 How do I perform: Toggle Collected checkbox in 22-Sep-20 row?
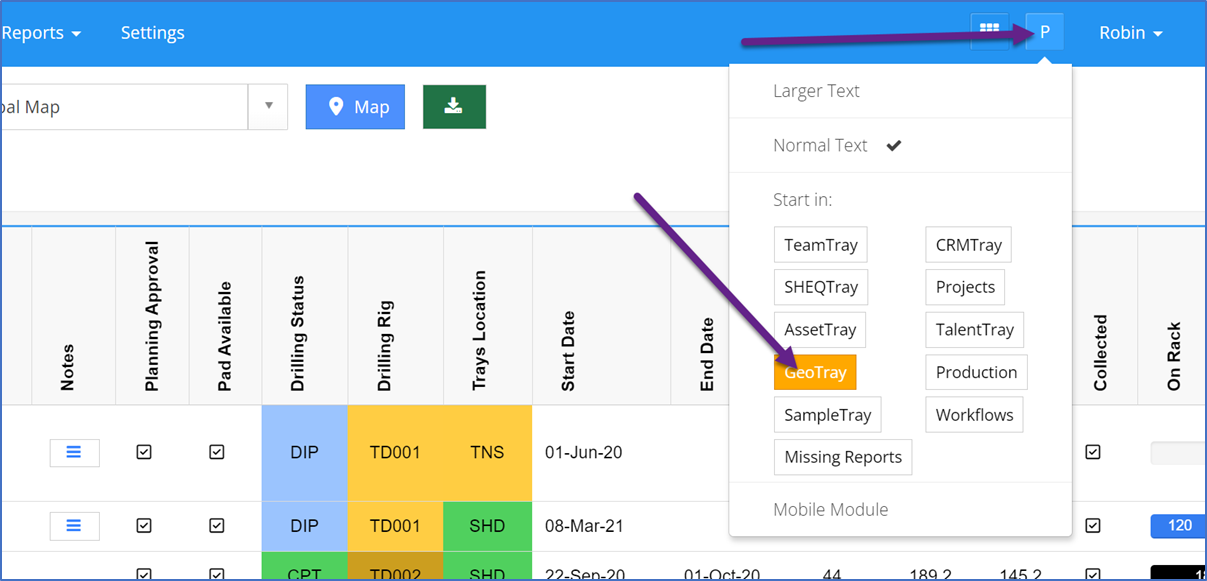(x=1093, y=574)
